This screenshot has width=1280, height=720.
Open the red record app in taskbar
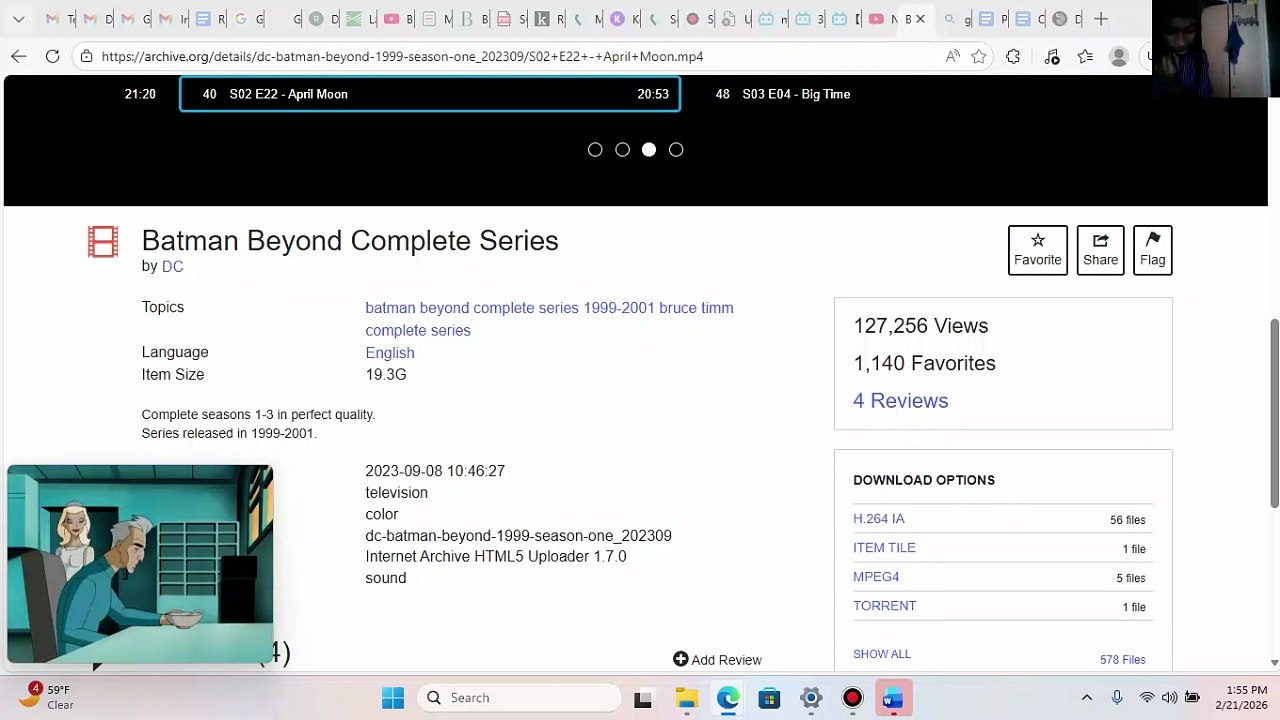click(852, 698)
